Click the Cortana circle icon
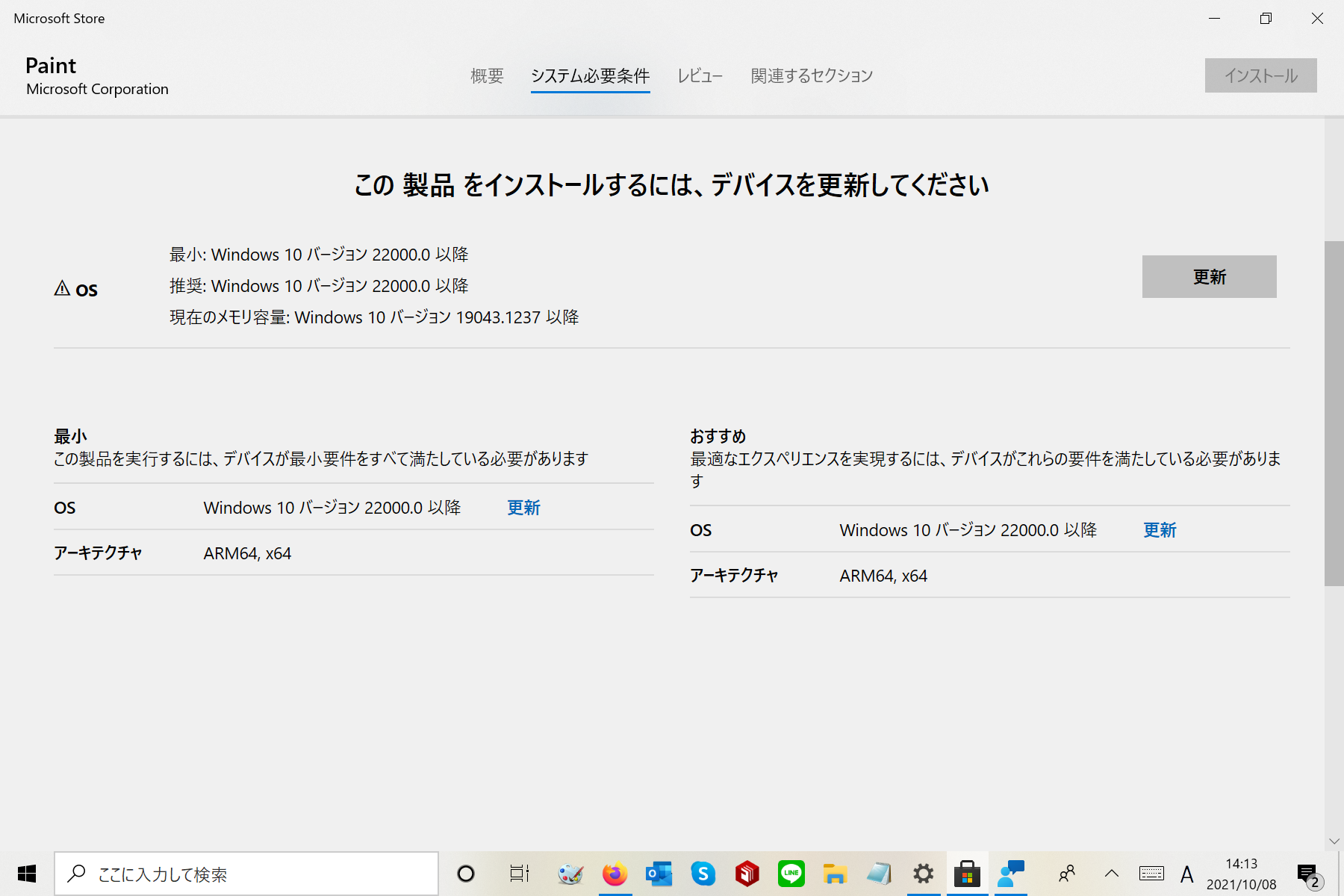This screenshot has height=896, width=1344. point(466,874)
